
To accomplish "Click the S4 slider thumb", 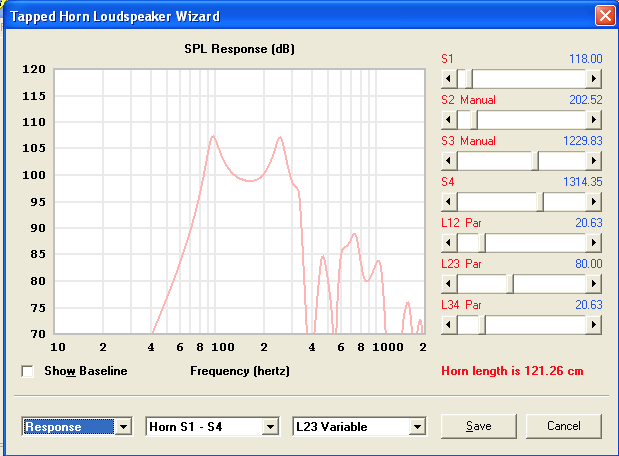I will pyautogui.click(x=540, y=202).
